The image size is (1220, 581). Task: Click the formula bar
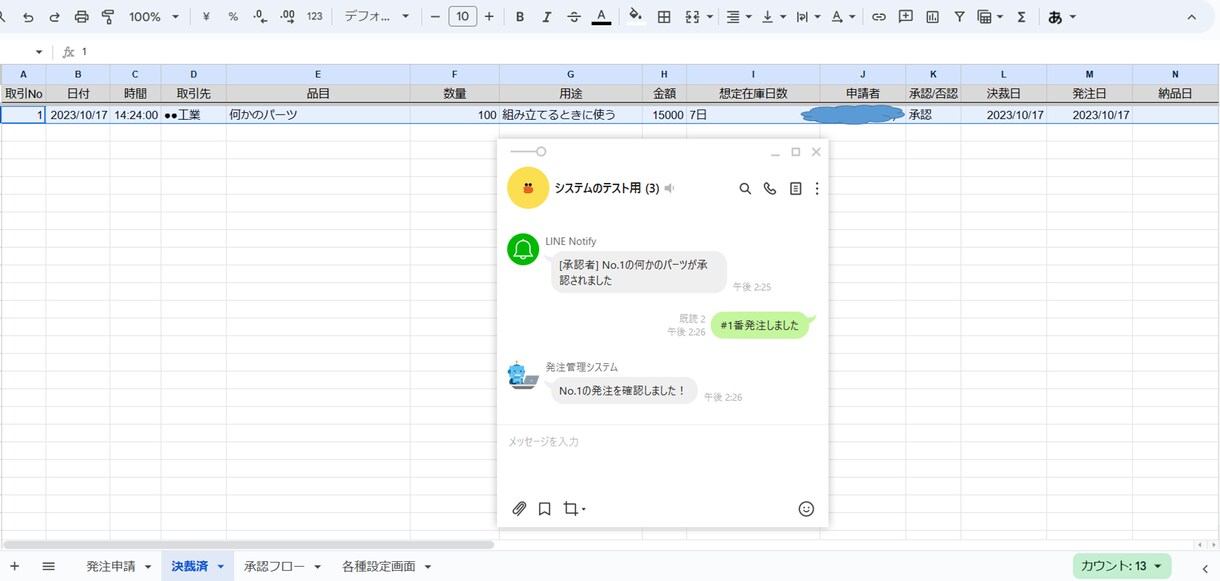[650, 51]
